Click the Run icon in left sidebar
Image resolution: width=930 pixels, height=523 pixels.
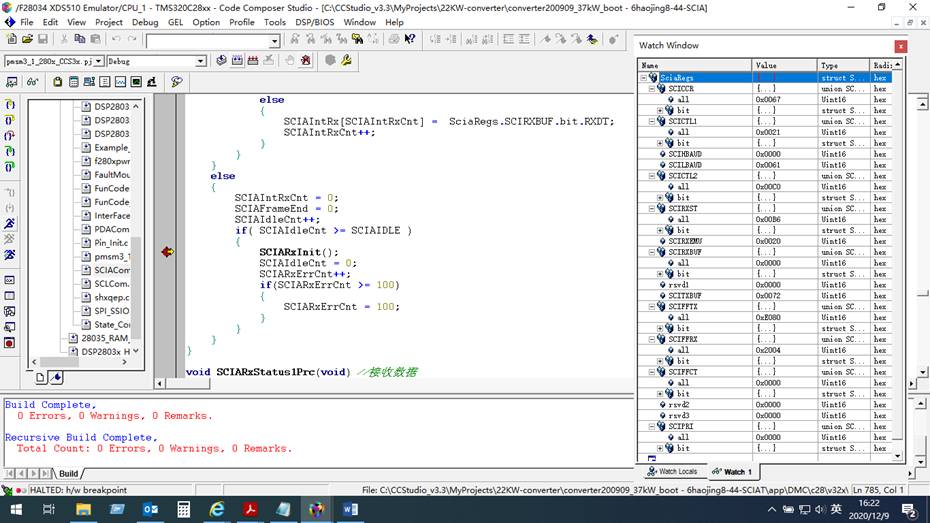(9, 224)
